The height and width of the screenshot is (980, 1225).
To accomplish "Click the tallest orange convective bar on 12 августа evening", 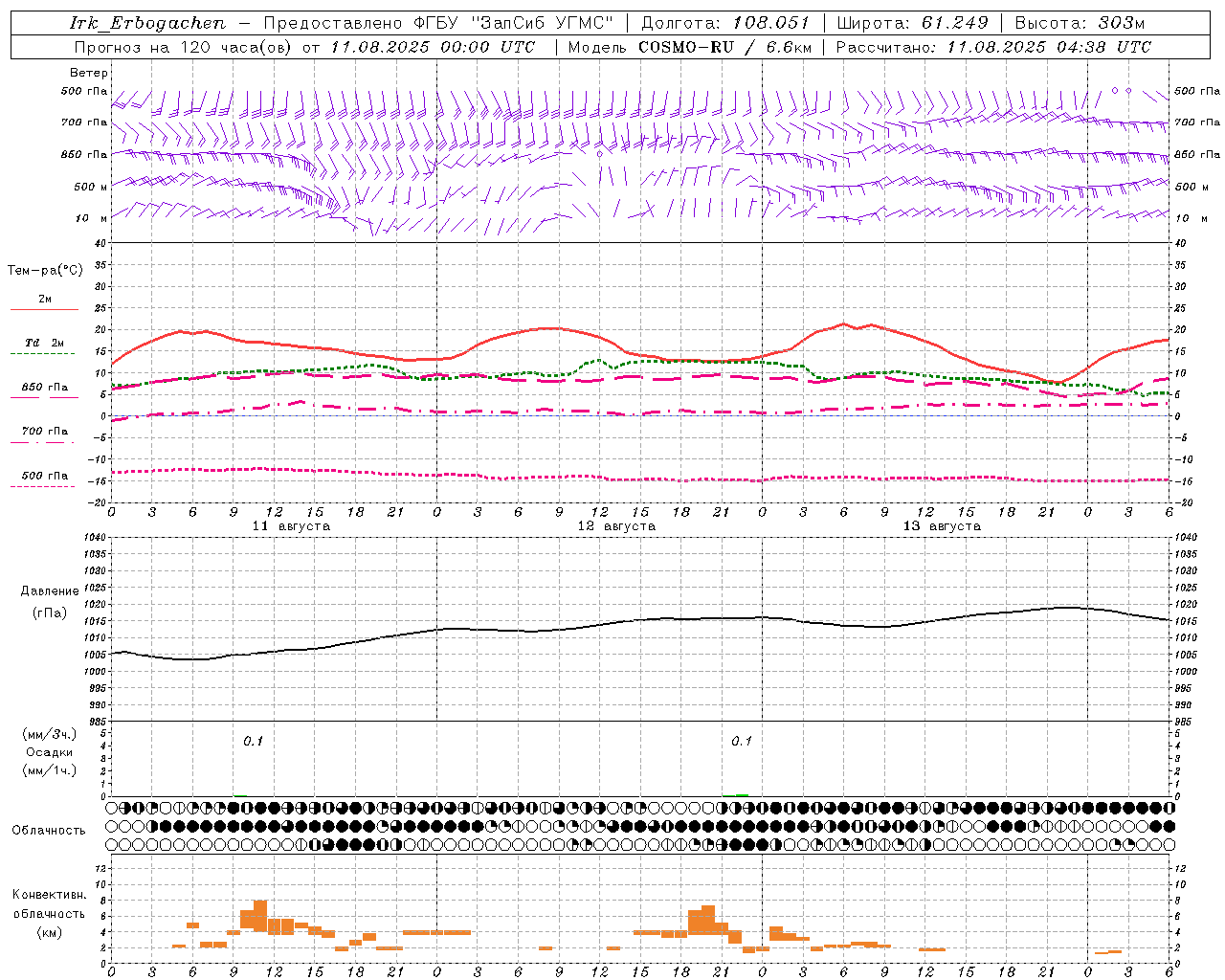I will pyautogui.click(x=708, y=920).
